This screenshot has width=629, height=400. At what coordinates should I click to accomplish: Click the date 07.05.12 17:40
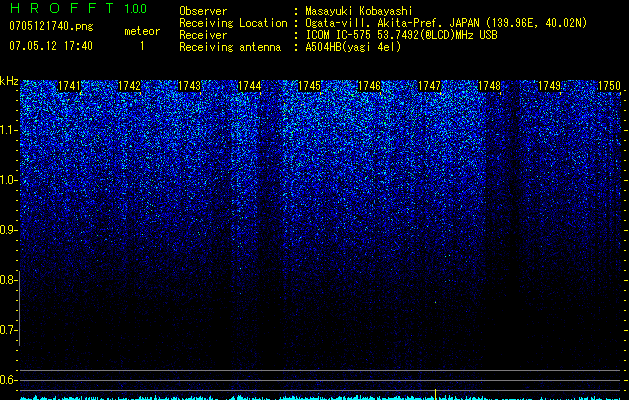click(x=51, y=46)
